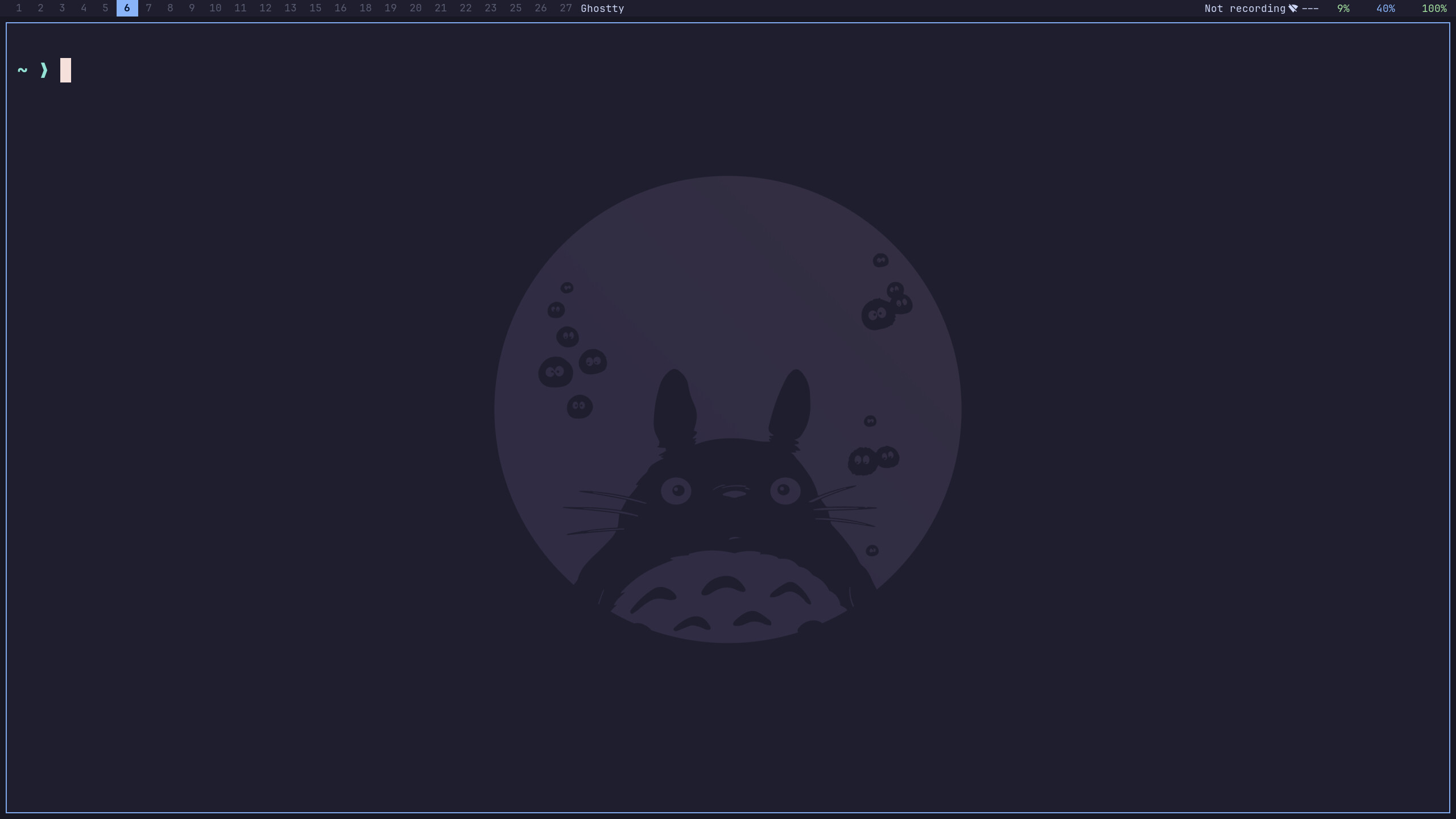
Task: Switch to workspace 1
Action: pyautogui.click(x=19, y=8)
